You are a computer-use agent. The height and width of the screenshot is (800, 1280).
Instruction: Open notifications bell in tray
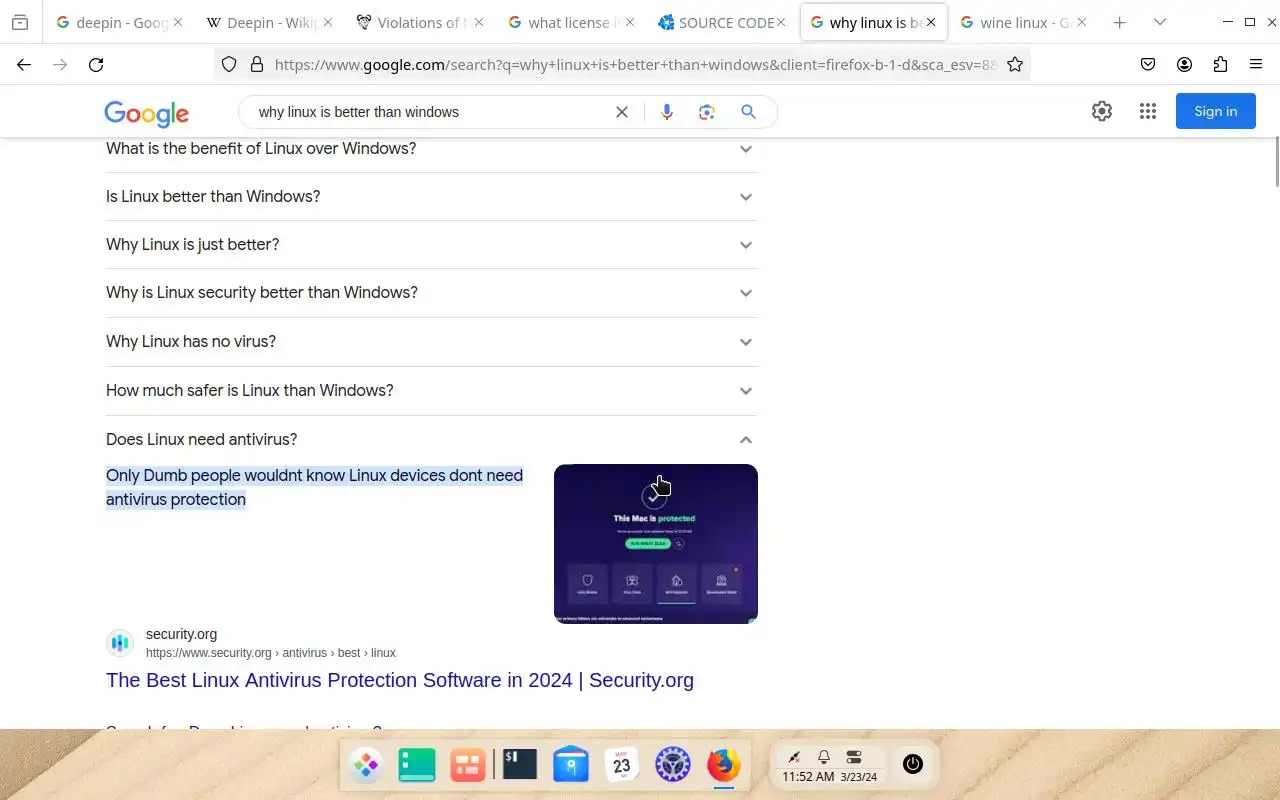(824, 757)
